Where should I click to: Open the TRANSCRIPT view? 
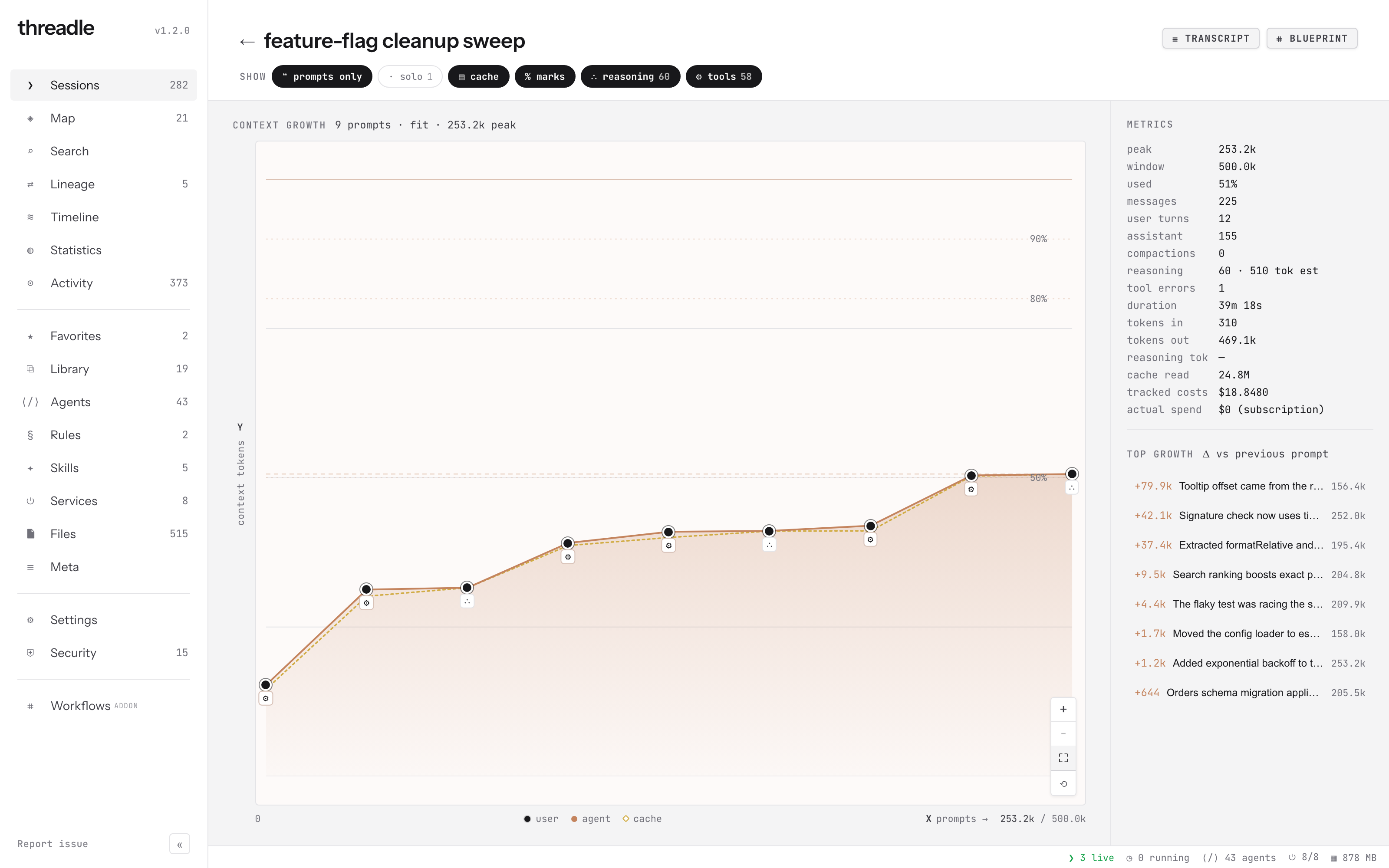pyautogui.click(x=1211, y=39)
